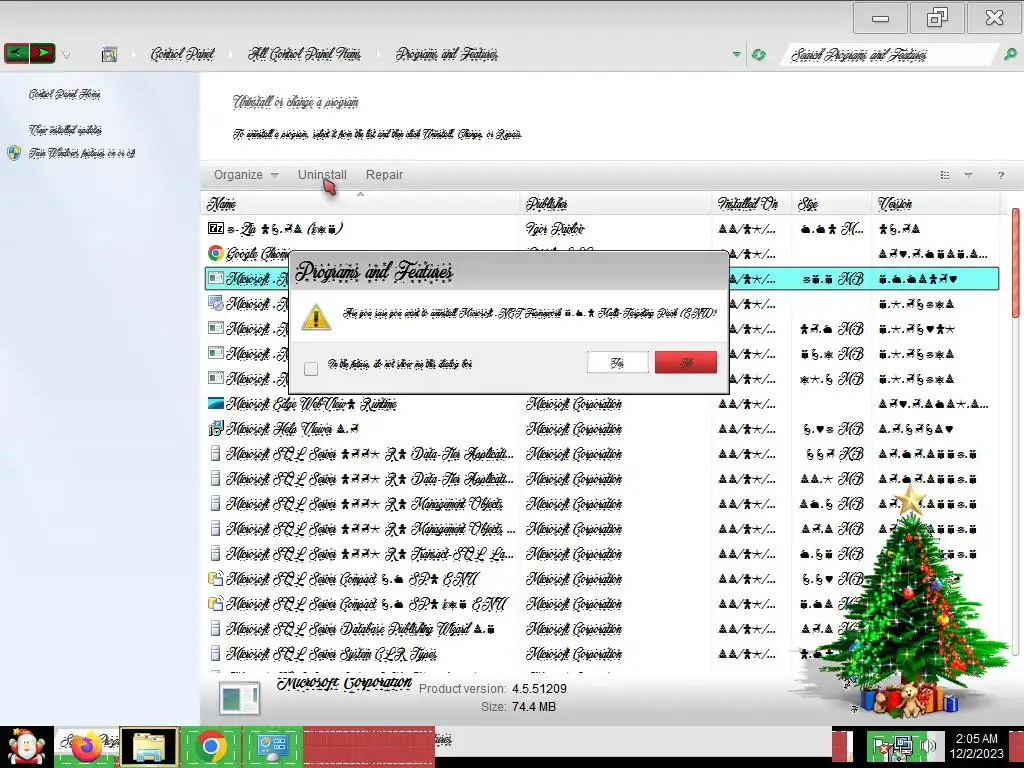Click the selected program's details pane thumbnail
This screenshot has width=1024, height=768.
click(239, 698)
